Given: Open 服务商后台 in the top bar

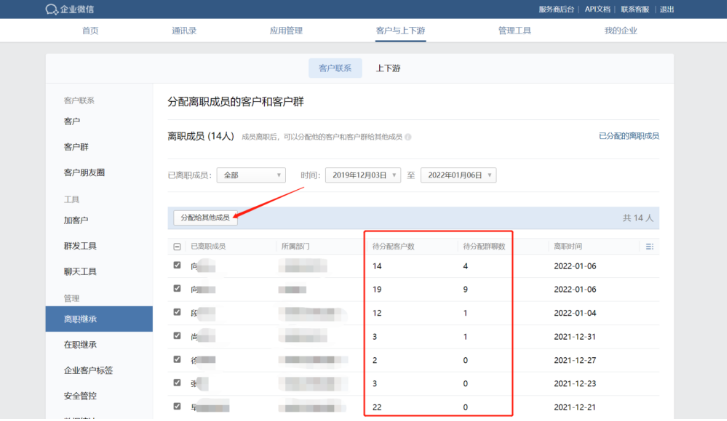Looking at the screenshot, I should pyautogui.click(x=557, y=9).
